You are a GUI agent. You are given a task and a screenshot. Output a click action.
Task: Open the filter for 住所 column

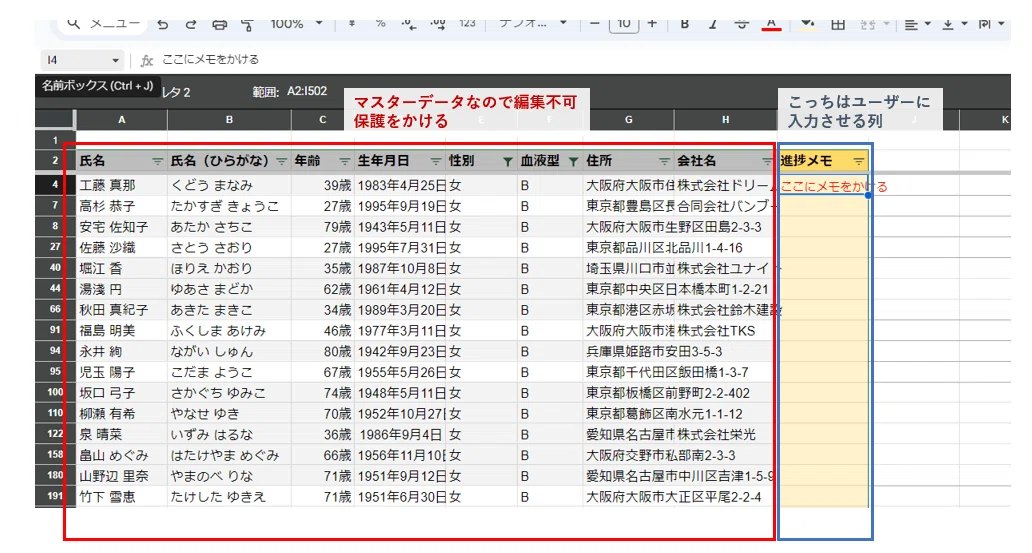click(664, 161)
